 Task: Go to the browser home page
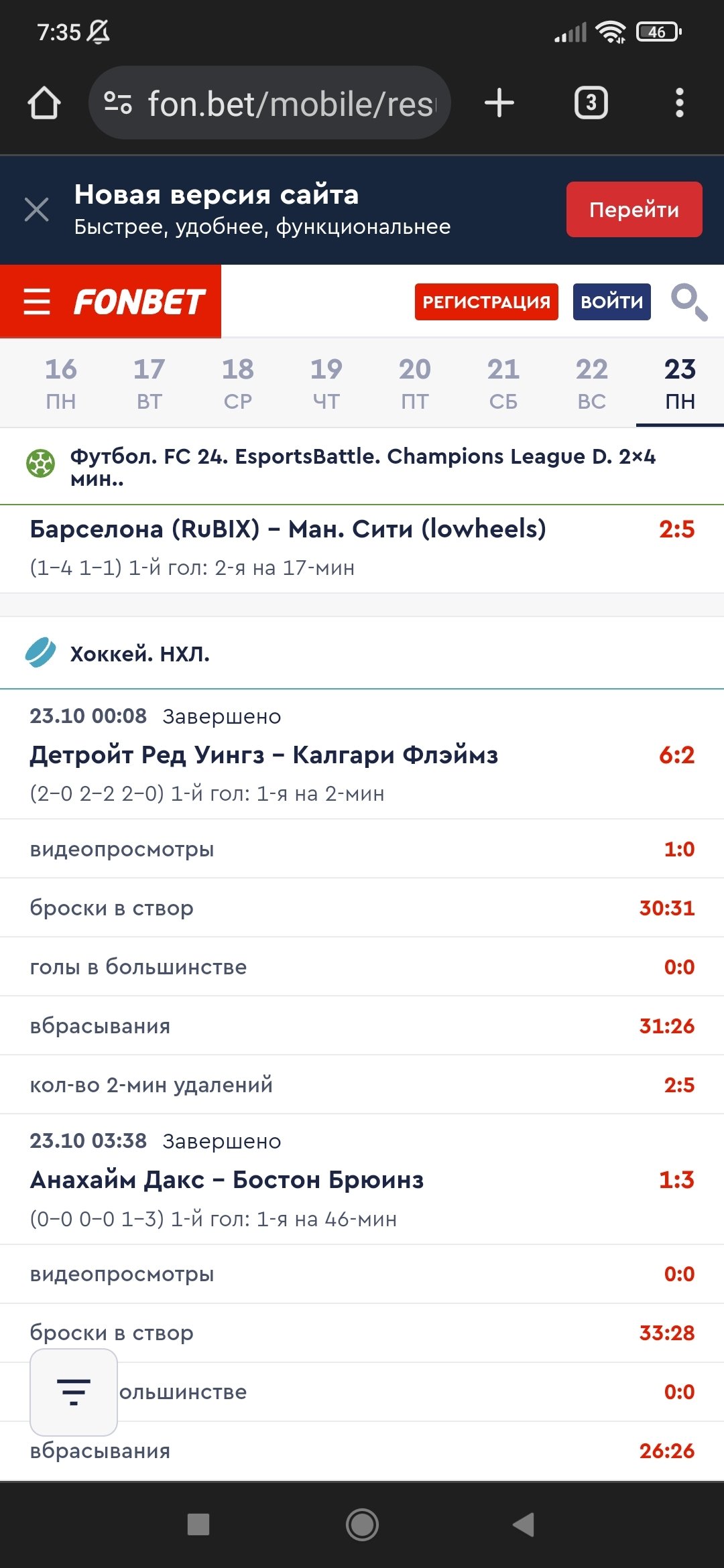(44, 103)
